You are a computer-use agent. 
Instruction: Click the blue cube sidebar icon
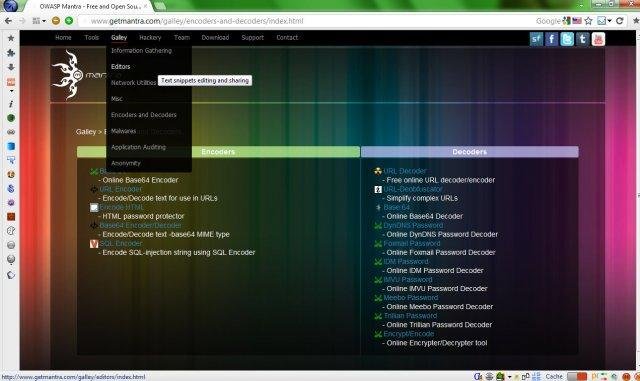11,146
